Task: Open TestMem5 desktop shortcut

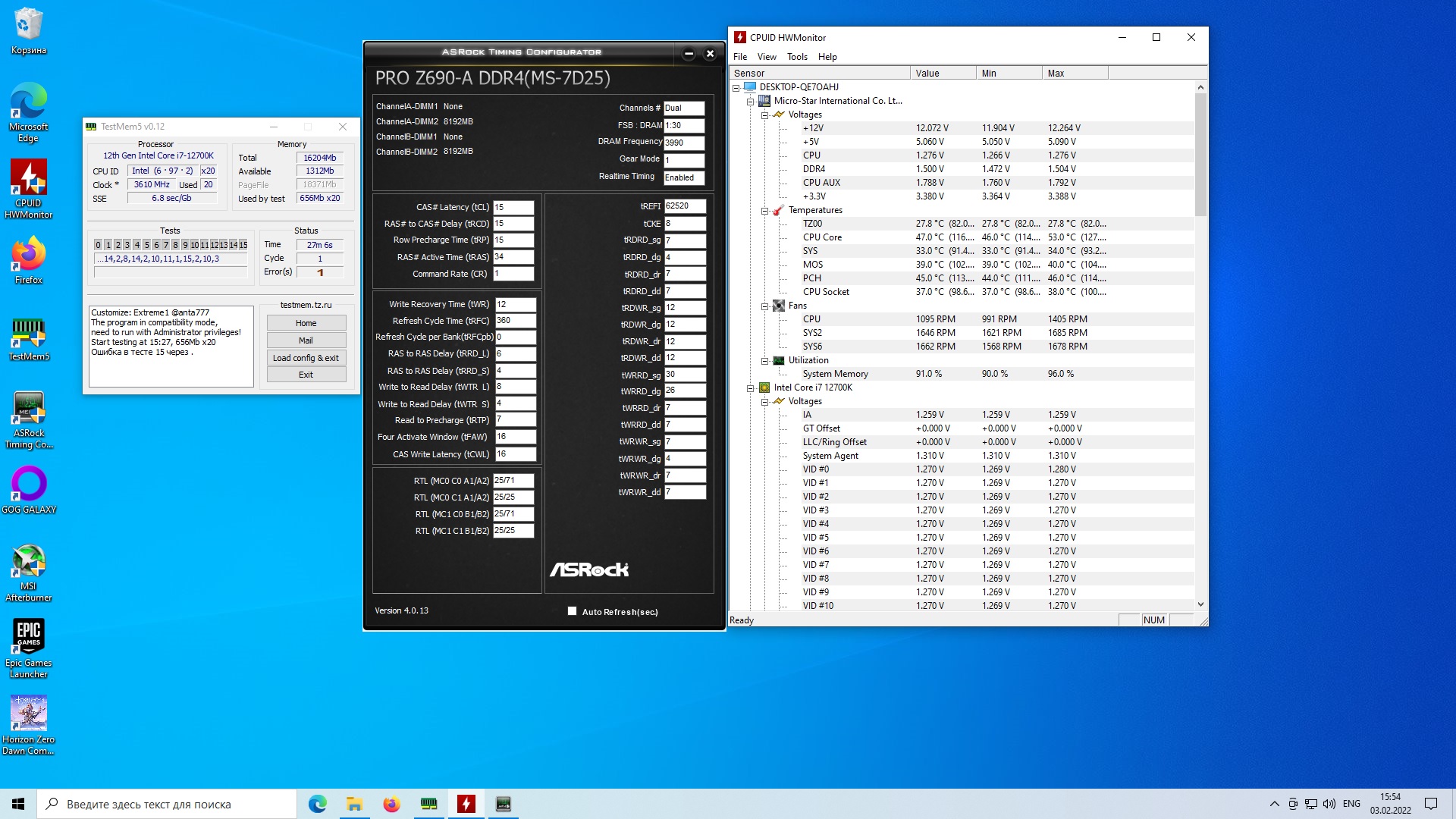Action: click(x=29, y=334)
